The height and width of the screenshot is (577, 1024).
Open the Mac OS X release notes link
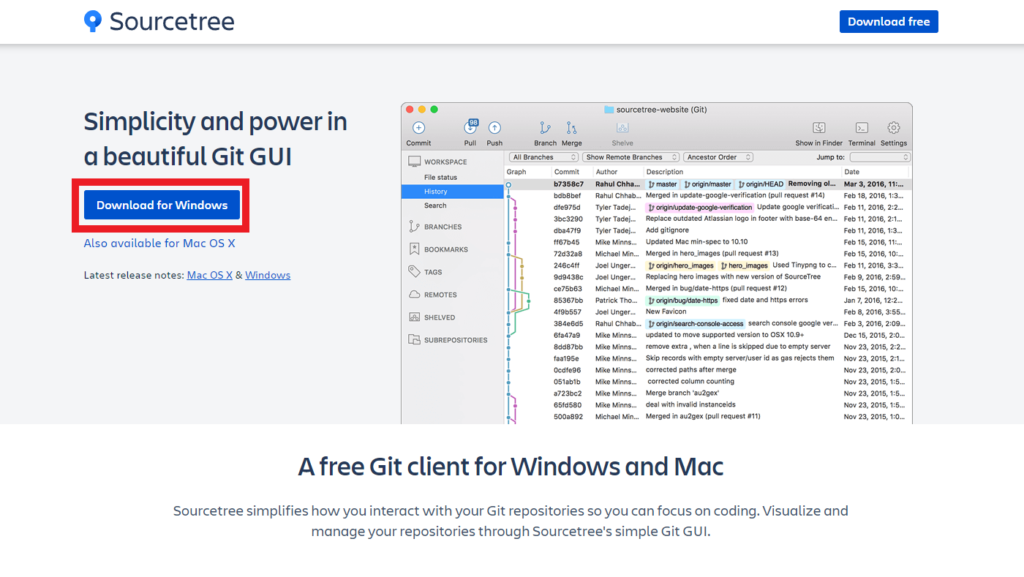[209, 274]
